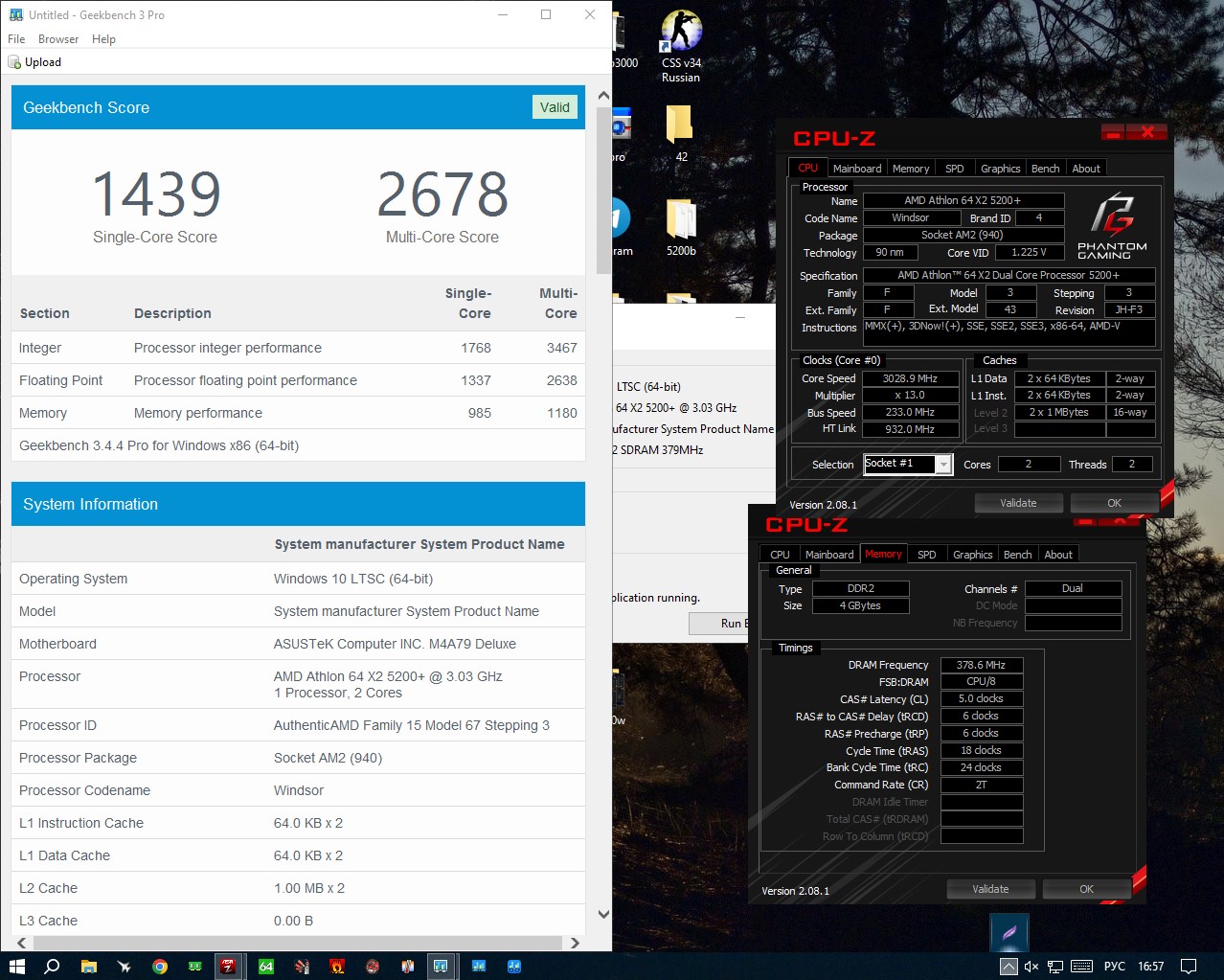Click the Valid badge in Geekbench Score

(555, 107)
